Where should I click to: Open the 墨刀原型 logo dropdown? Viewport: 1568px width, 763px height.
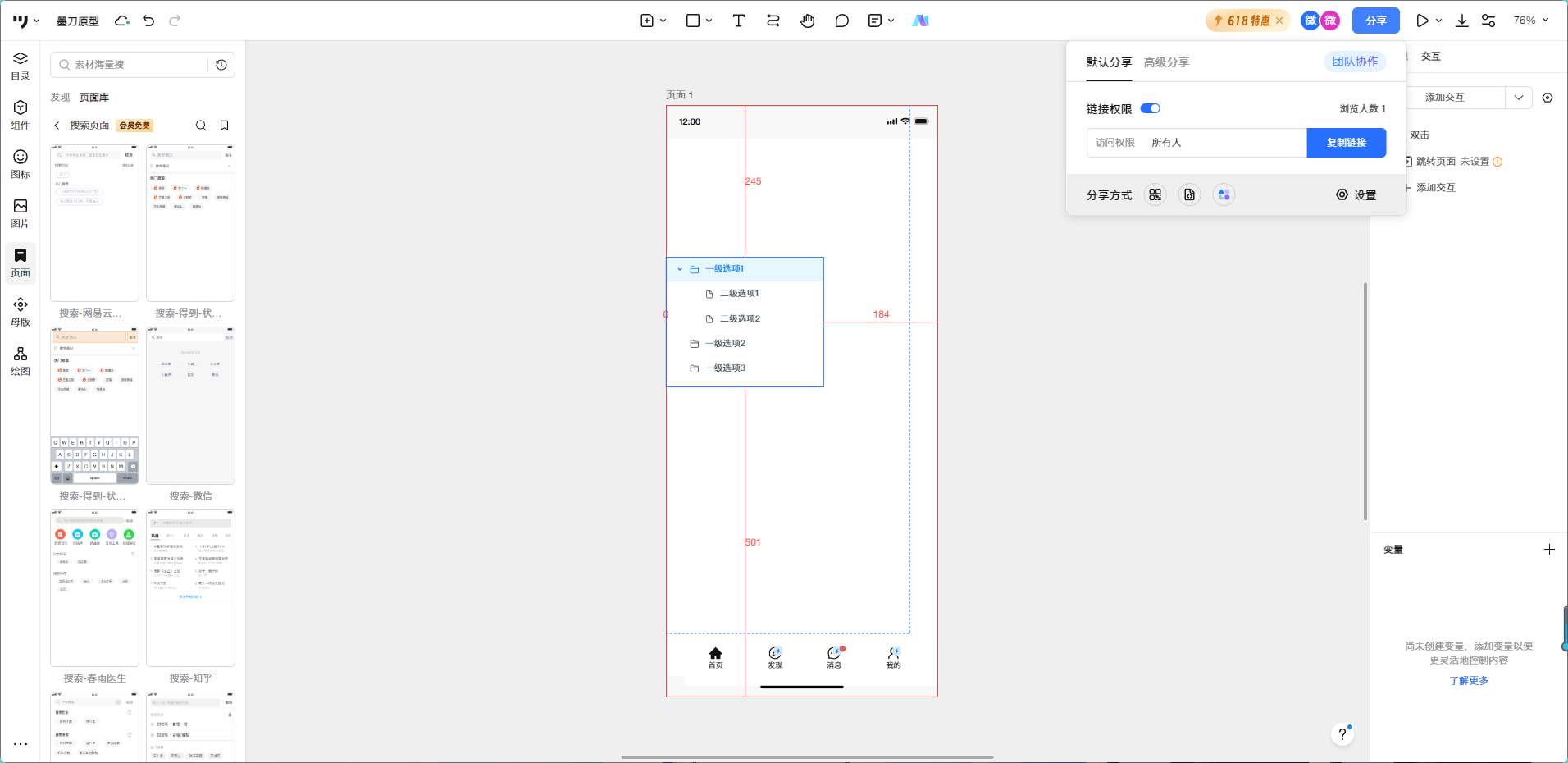pos(26,21)
